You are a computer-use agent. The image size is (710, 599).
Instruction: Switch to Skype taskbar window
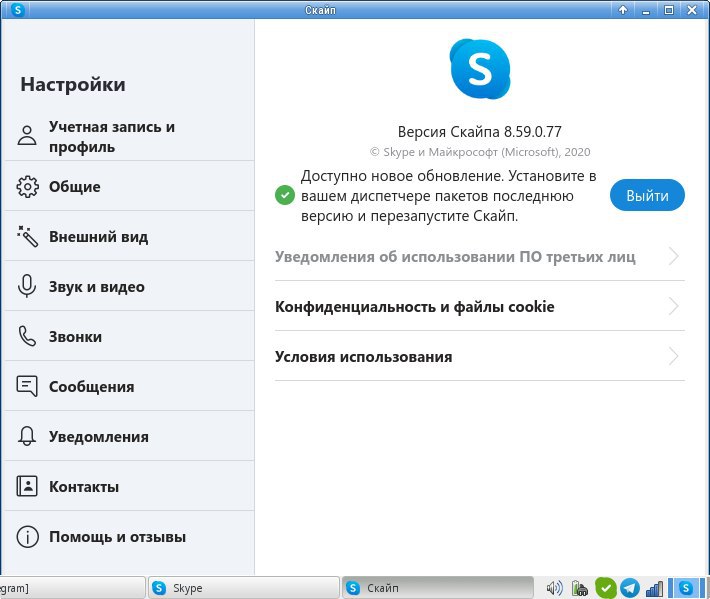pyautogui.click(x=244, y=588)
